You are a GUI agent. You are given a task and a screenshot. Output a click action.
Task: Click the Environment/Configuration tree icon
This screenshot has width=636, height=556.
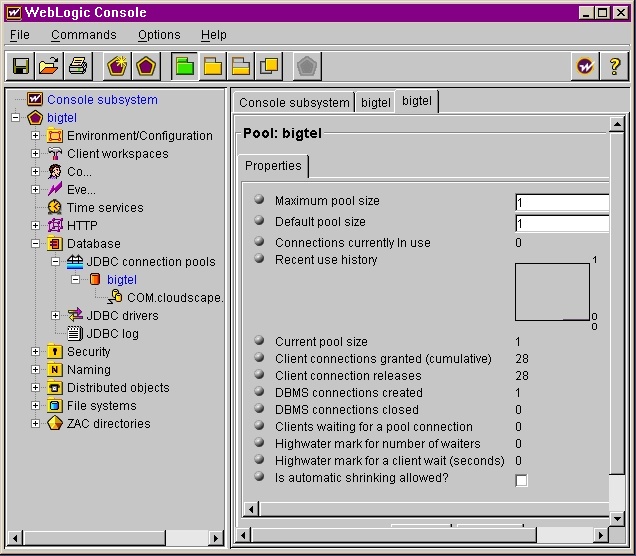[55, 135]
